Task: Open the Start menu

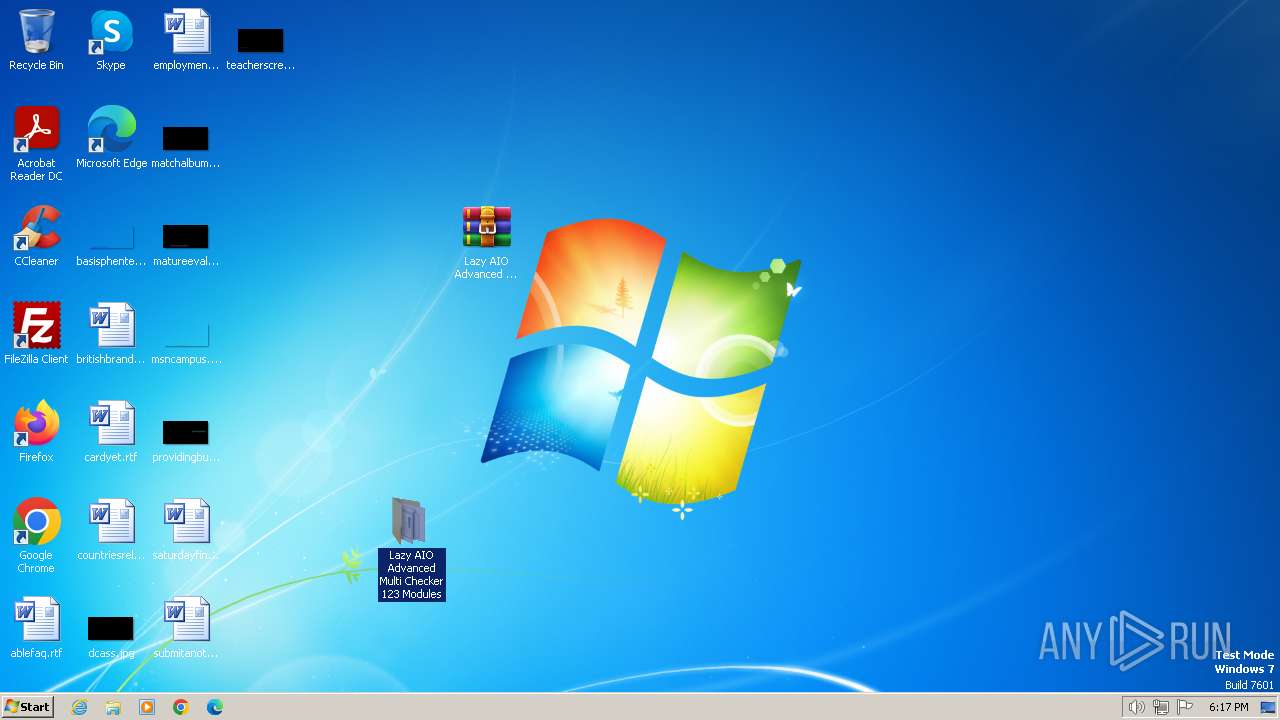Action: click(x=27, y=706)
